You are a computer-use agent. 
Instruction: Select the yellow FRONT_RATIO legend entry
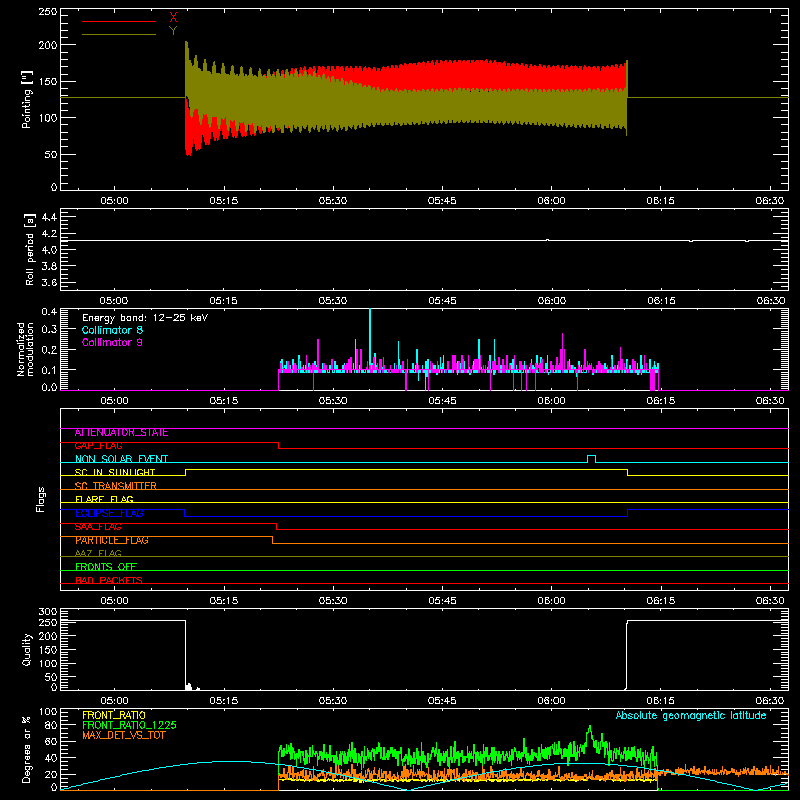click(114, 715)
